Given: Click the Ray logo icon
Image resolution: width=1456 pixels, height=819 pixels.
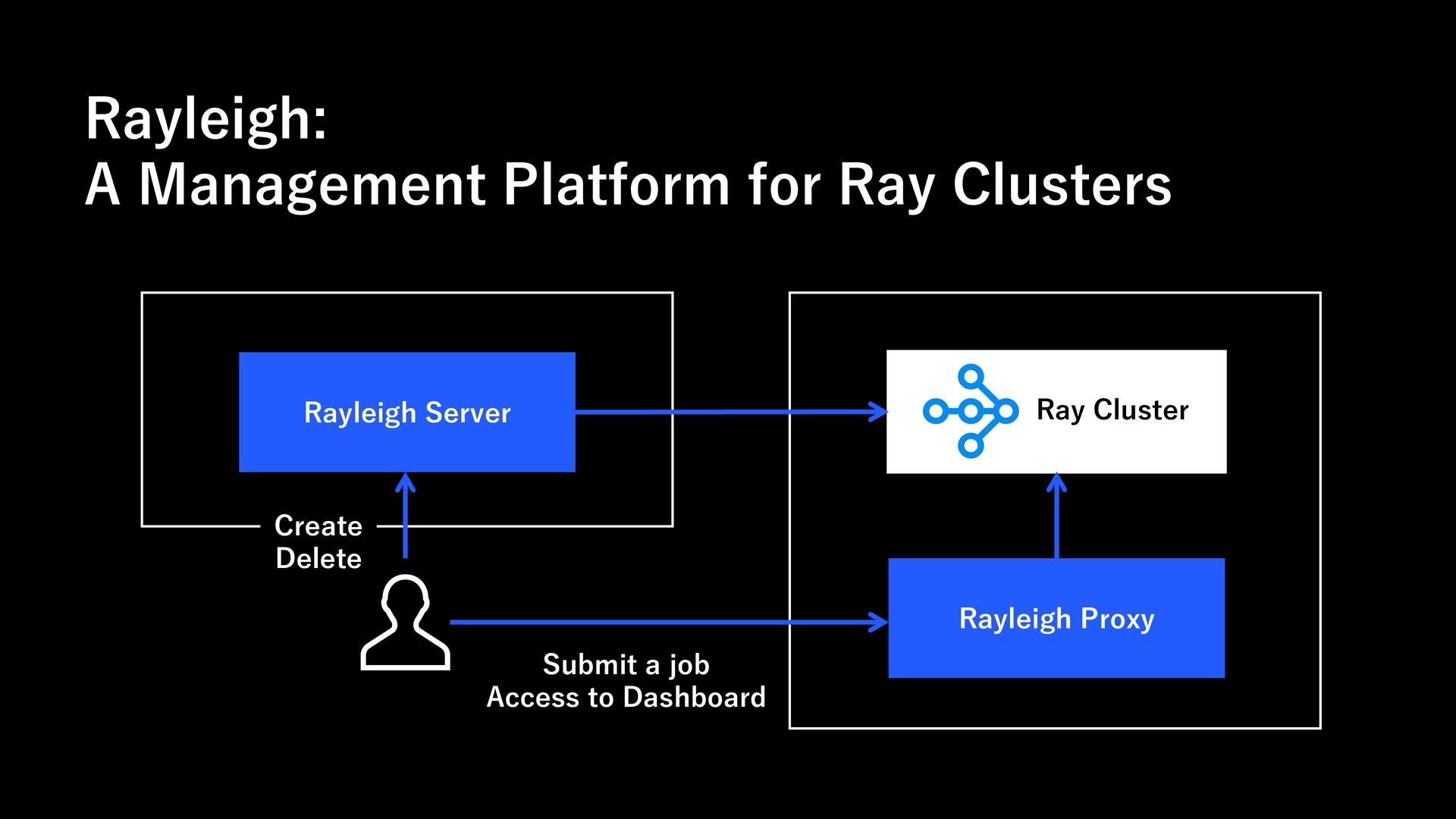Looking at the screenshot, I should pyautogui.click(x=971, y=412).
